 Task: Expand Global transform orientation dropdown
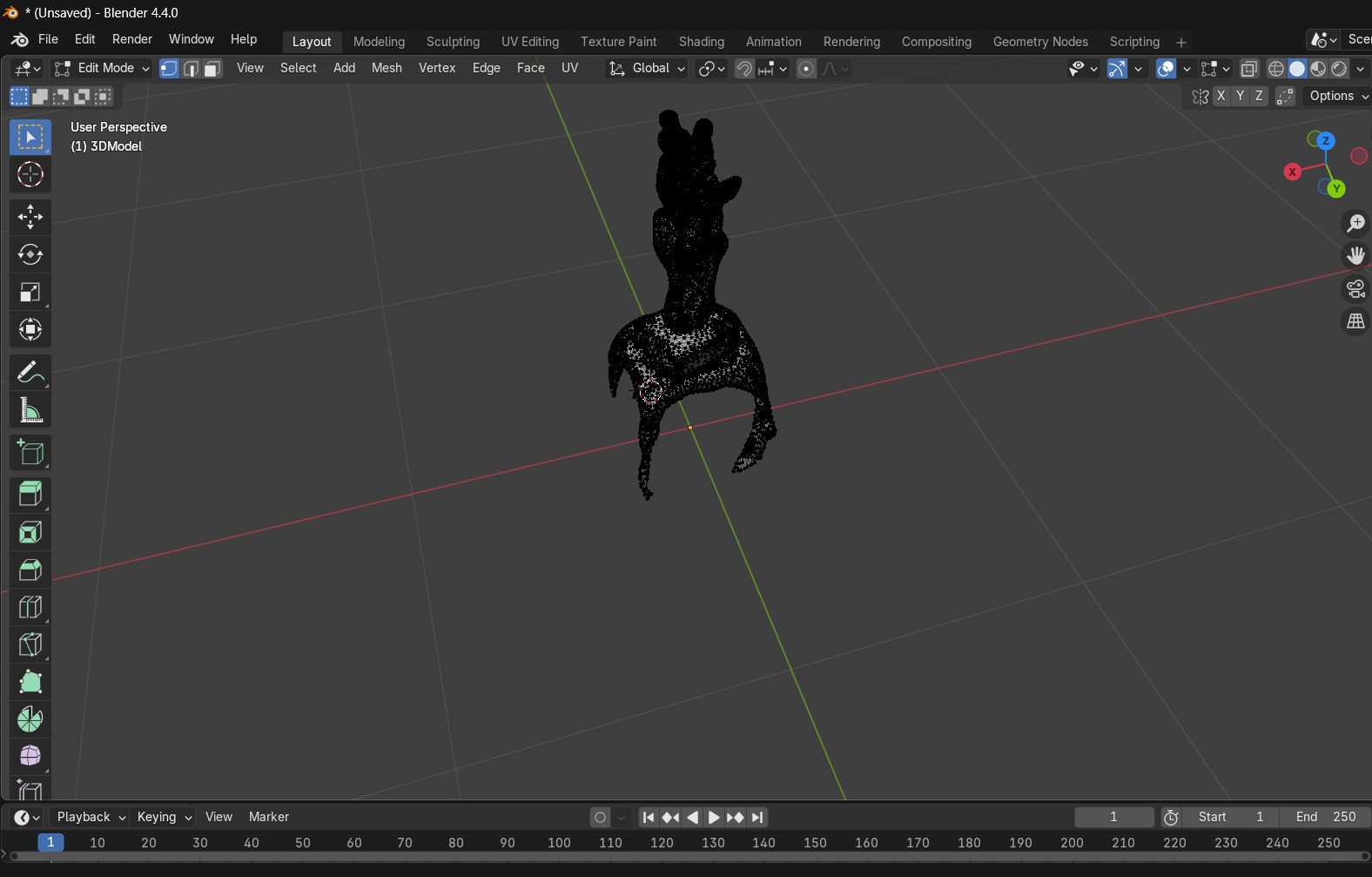coord(648,69)
